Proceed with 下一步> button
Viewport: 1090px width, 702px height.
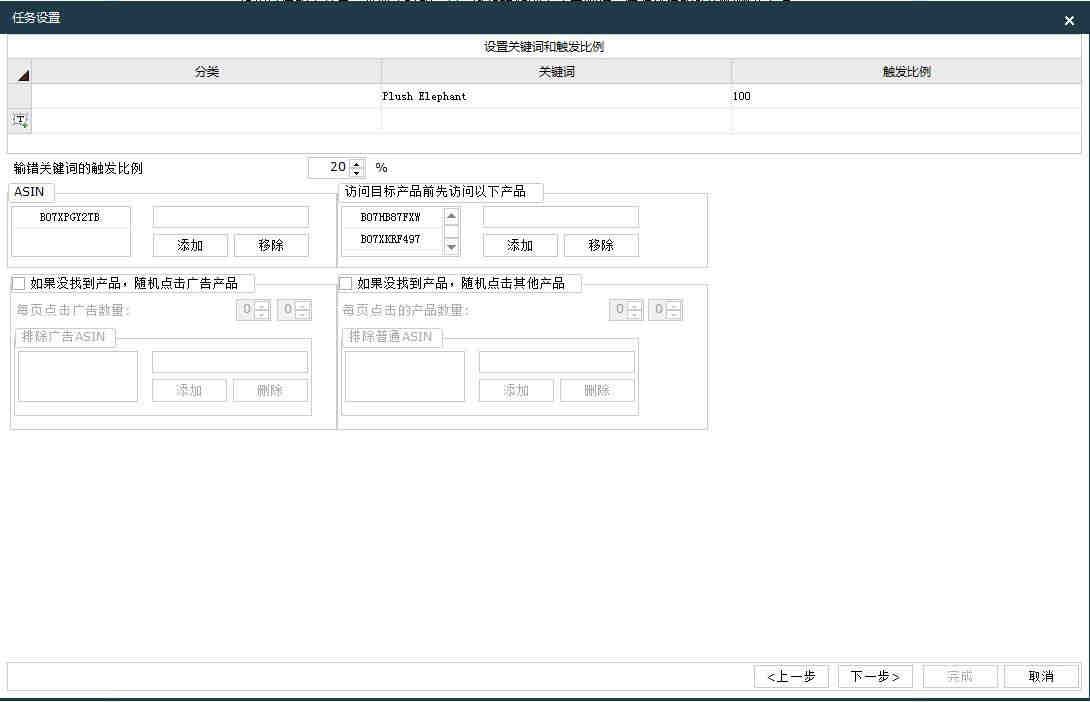coord(875,676)
